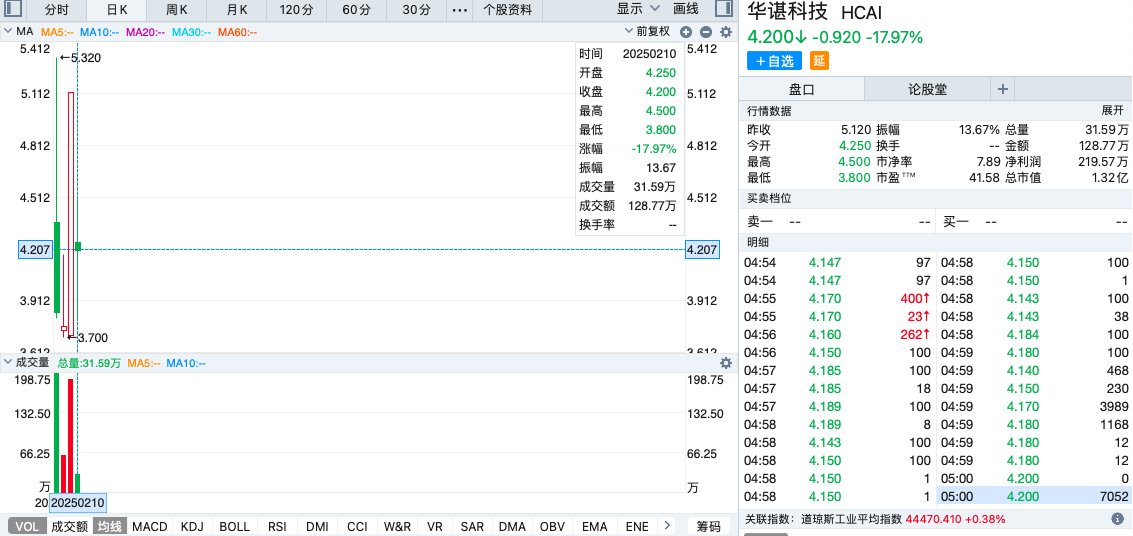This screenshot has width=1133, height=536.
Task: Select the 月K monthly chart tab
Action: click(x=236, y=10)
